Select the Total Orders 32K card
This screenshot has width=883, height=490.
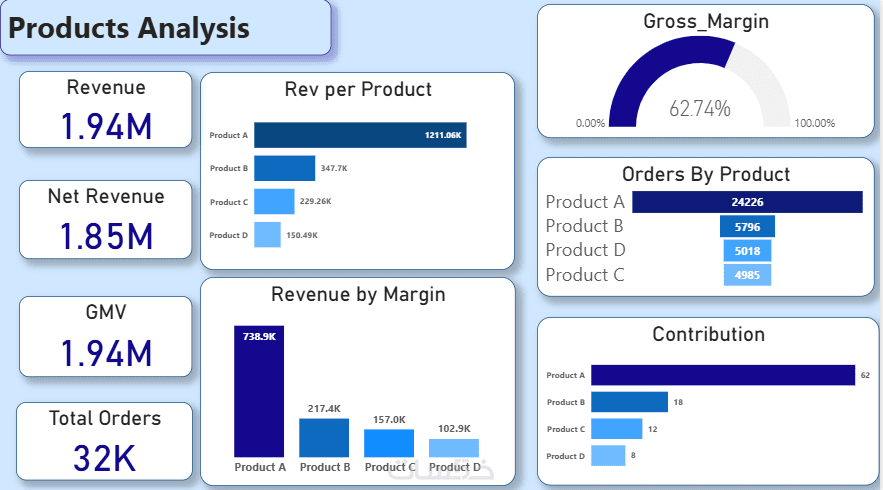tap(105, 442)
